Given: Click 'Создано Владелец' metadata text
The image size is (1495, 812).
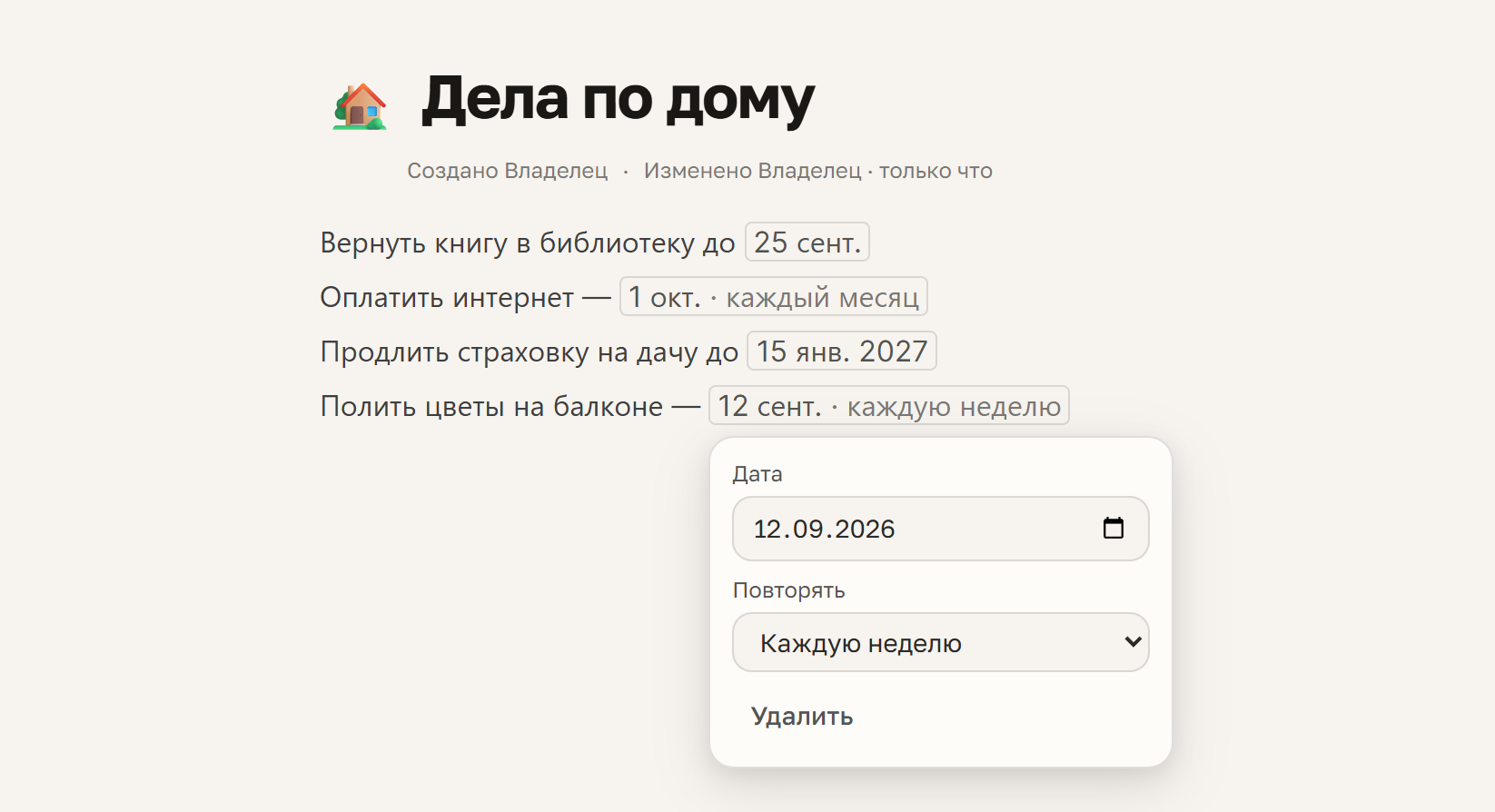Looking at the screenshot, I should point(507,171).
